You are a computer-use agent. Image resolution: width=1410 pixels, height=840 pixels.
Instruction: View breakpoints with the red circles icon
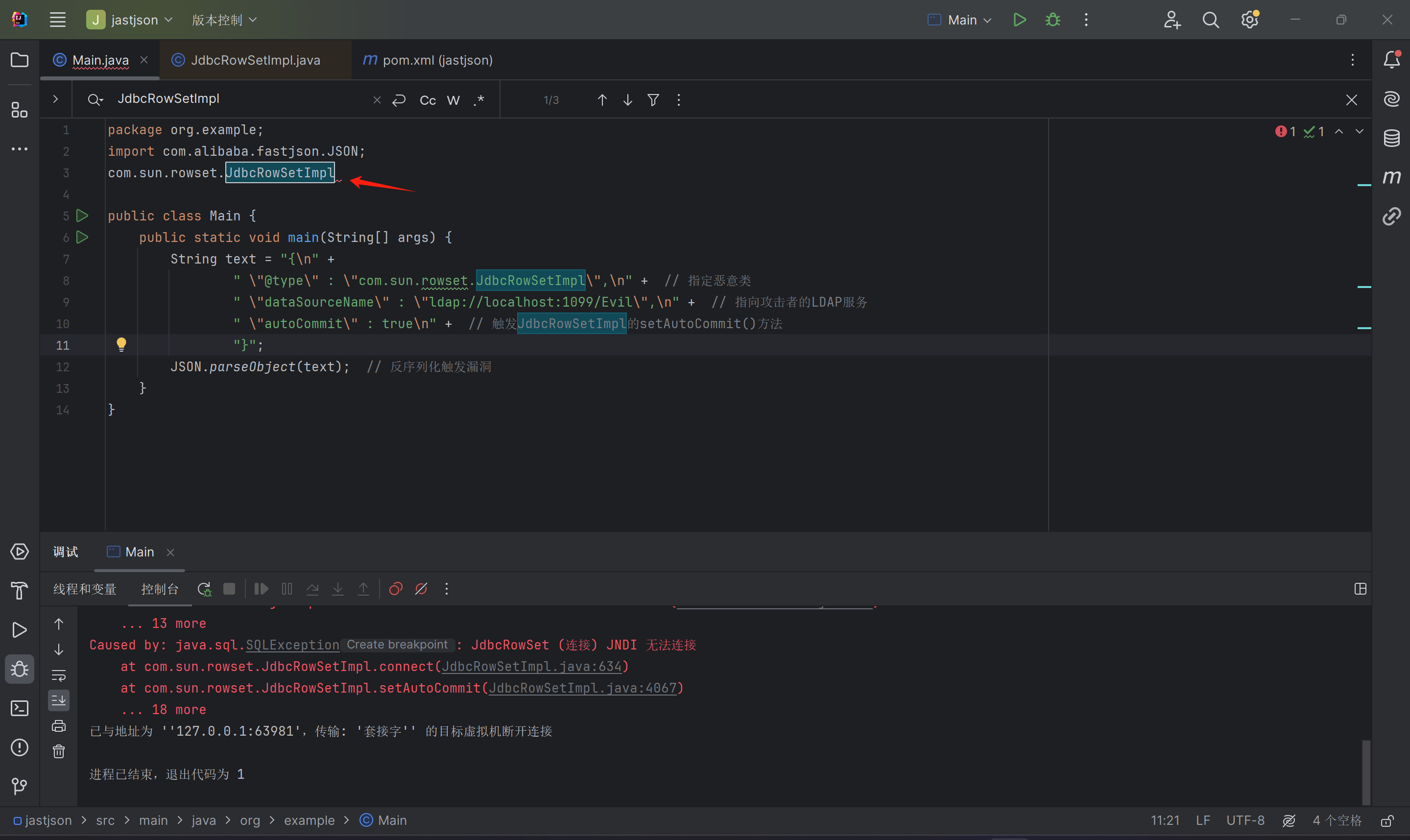click(x=396, y=589)
